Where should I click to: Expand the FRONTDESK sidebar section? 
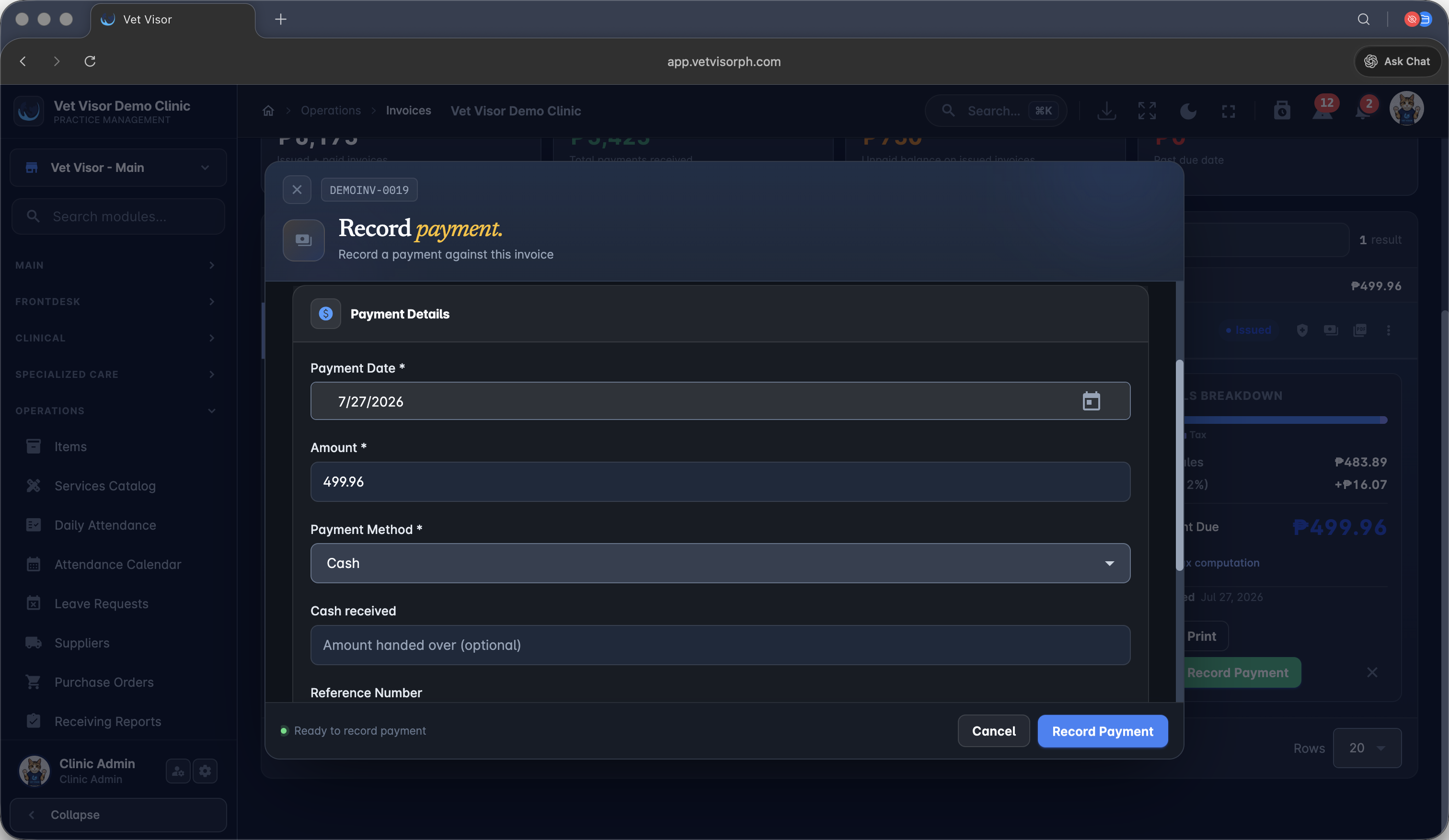pos(115,302)
